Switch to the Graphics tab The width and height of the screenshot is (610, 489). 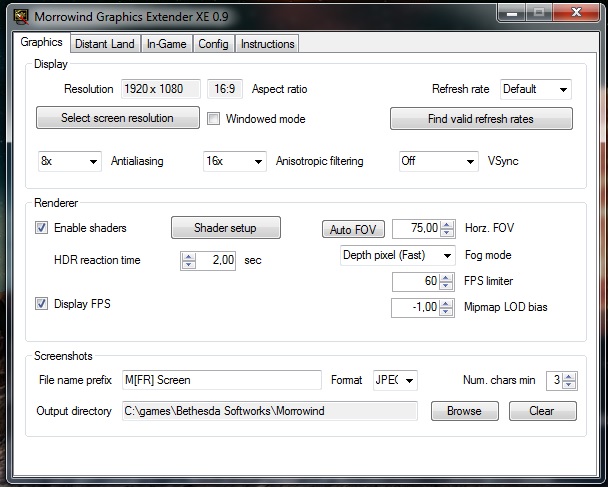pos(41,42)
